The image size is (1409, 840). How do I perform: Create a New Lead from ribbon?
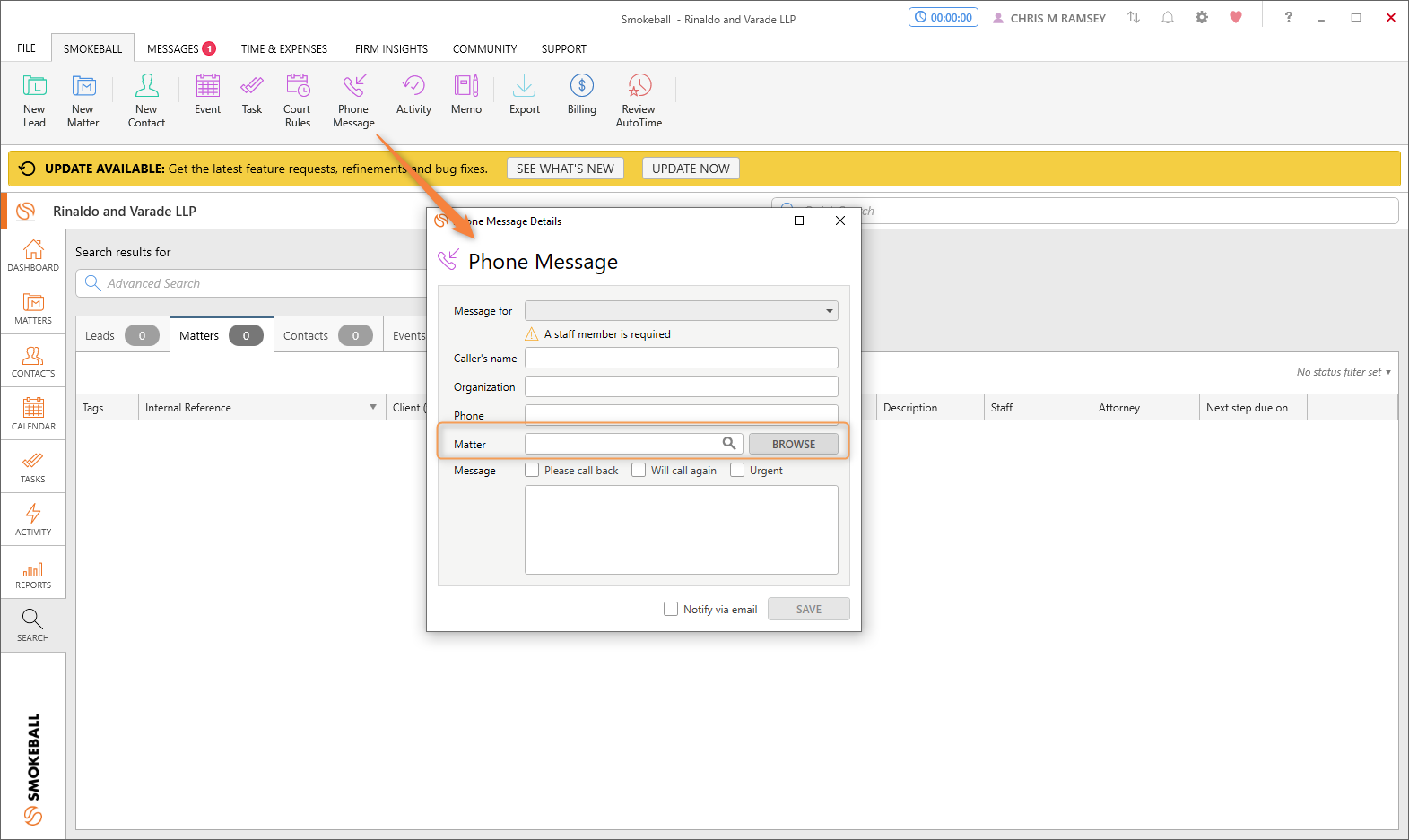[34, 100]
